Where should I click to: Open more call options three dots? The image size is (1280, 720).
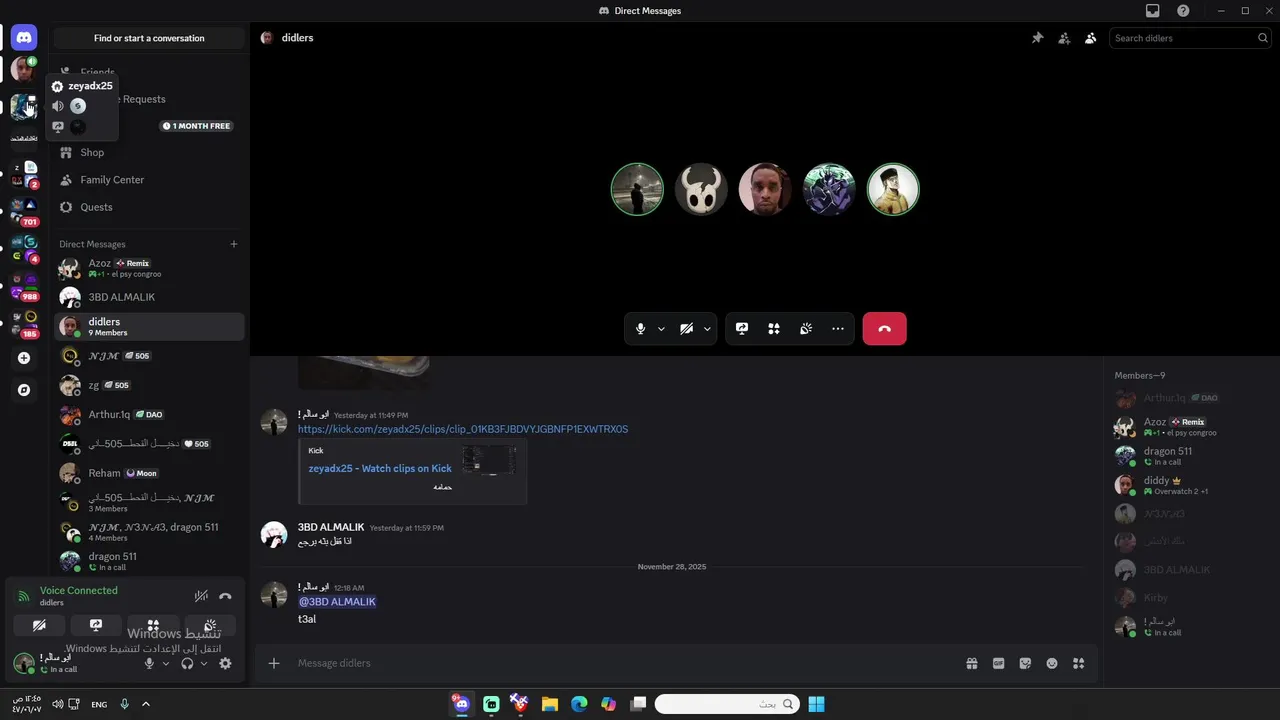pos(838,329)
